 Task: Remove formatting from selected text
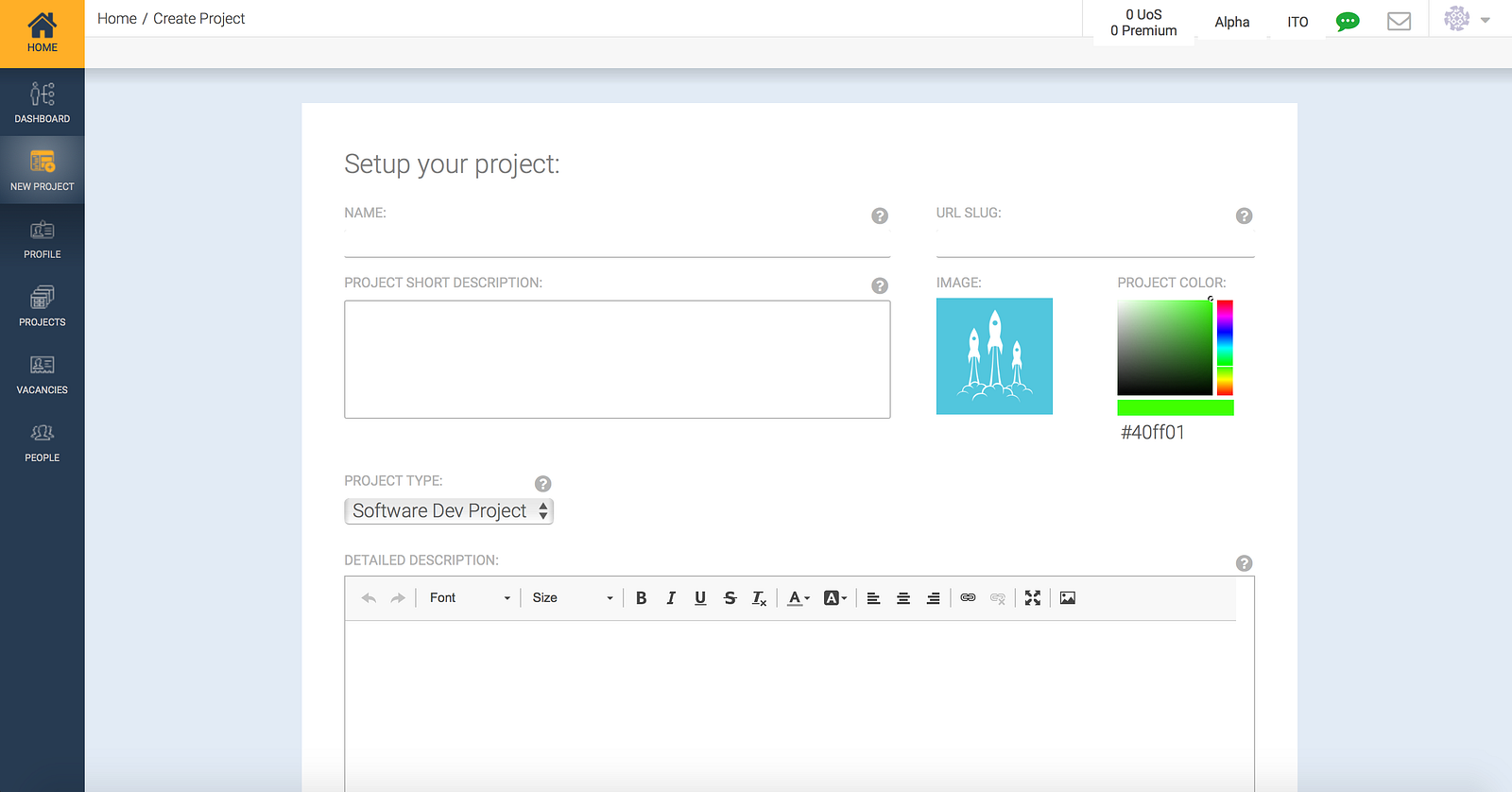[x=759, y=598]
